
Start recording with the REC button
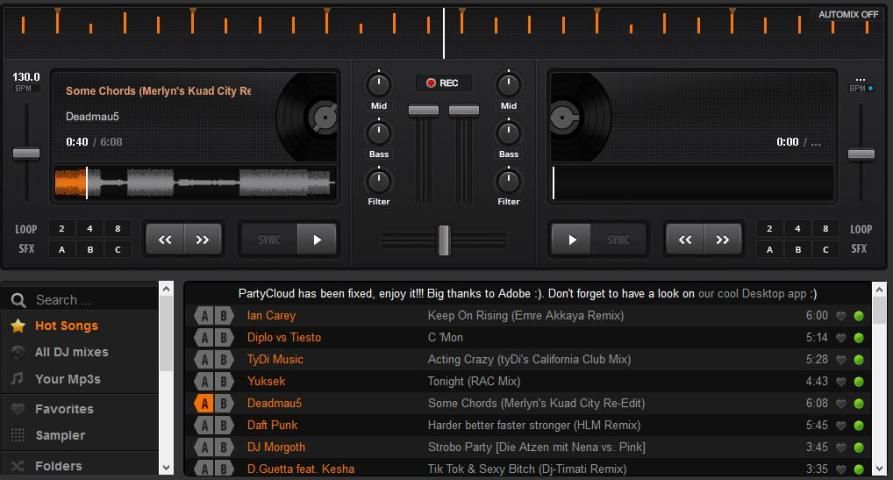443,83
